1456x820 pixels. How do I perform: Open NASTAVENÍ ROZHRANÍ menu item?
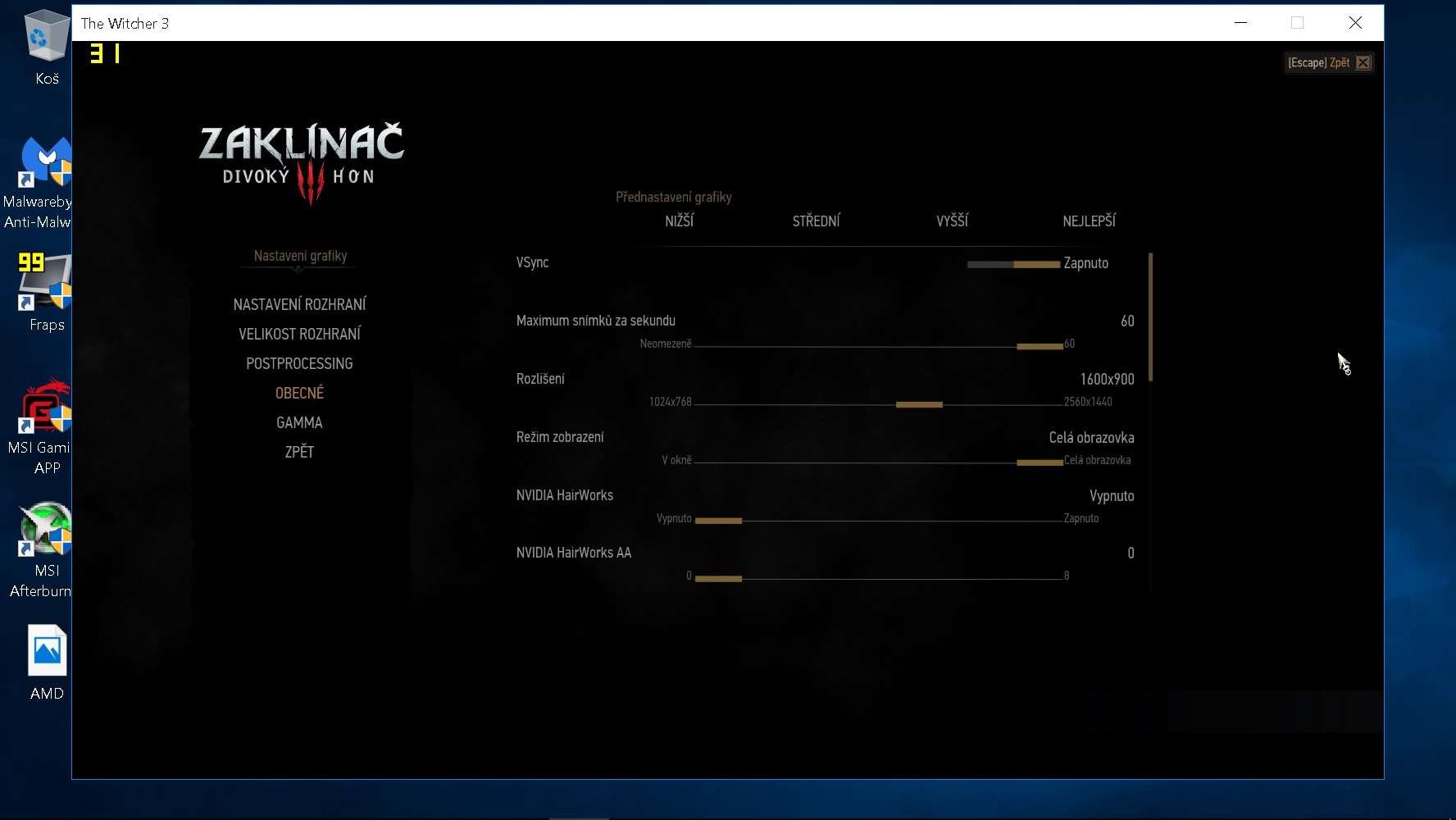299,304
